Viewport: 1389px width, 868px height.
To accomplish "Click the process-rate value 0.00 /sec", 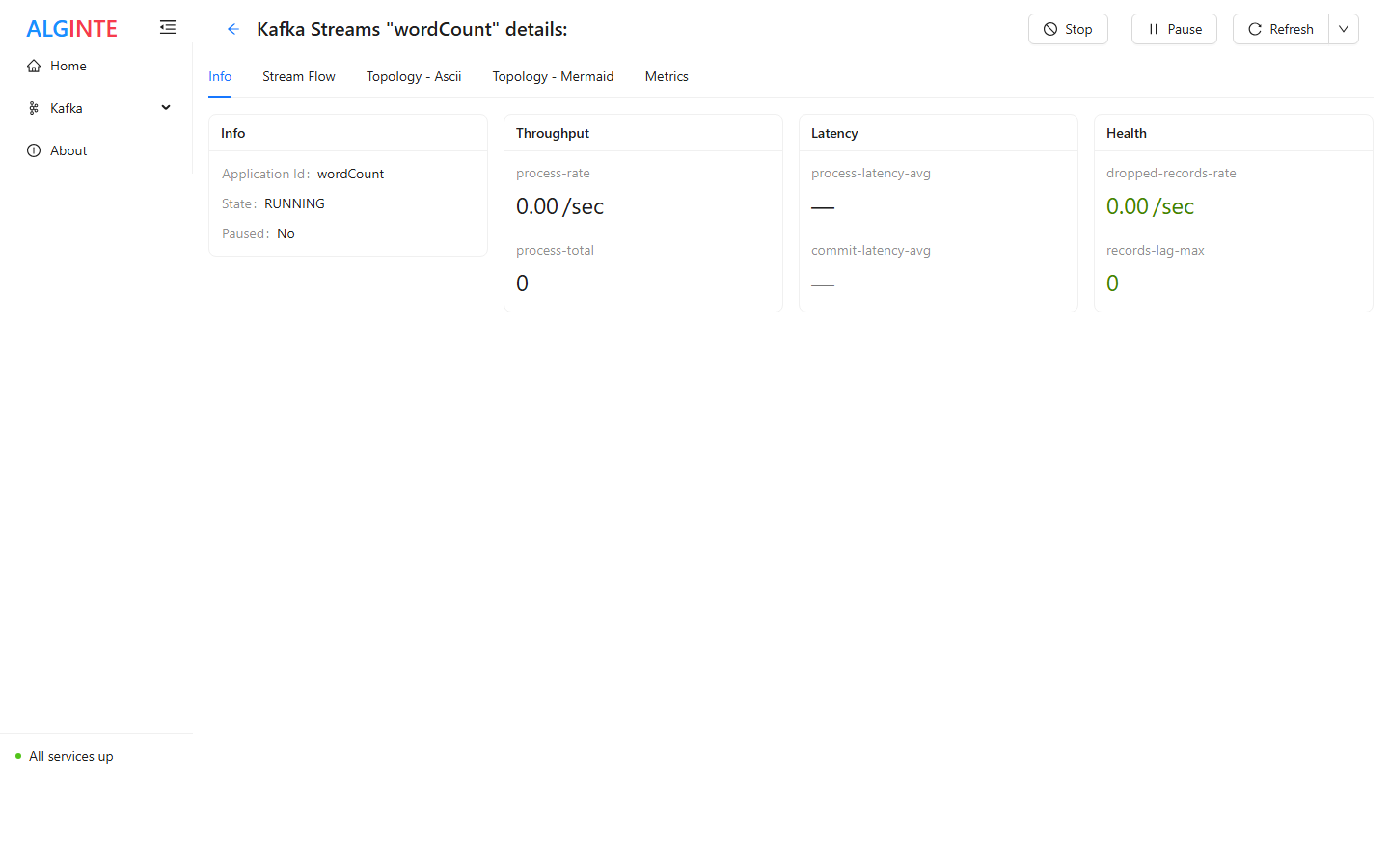I will point(559,206).
